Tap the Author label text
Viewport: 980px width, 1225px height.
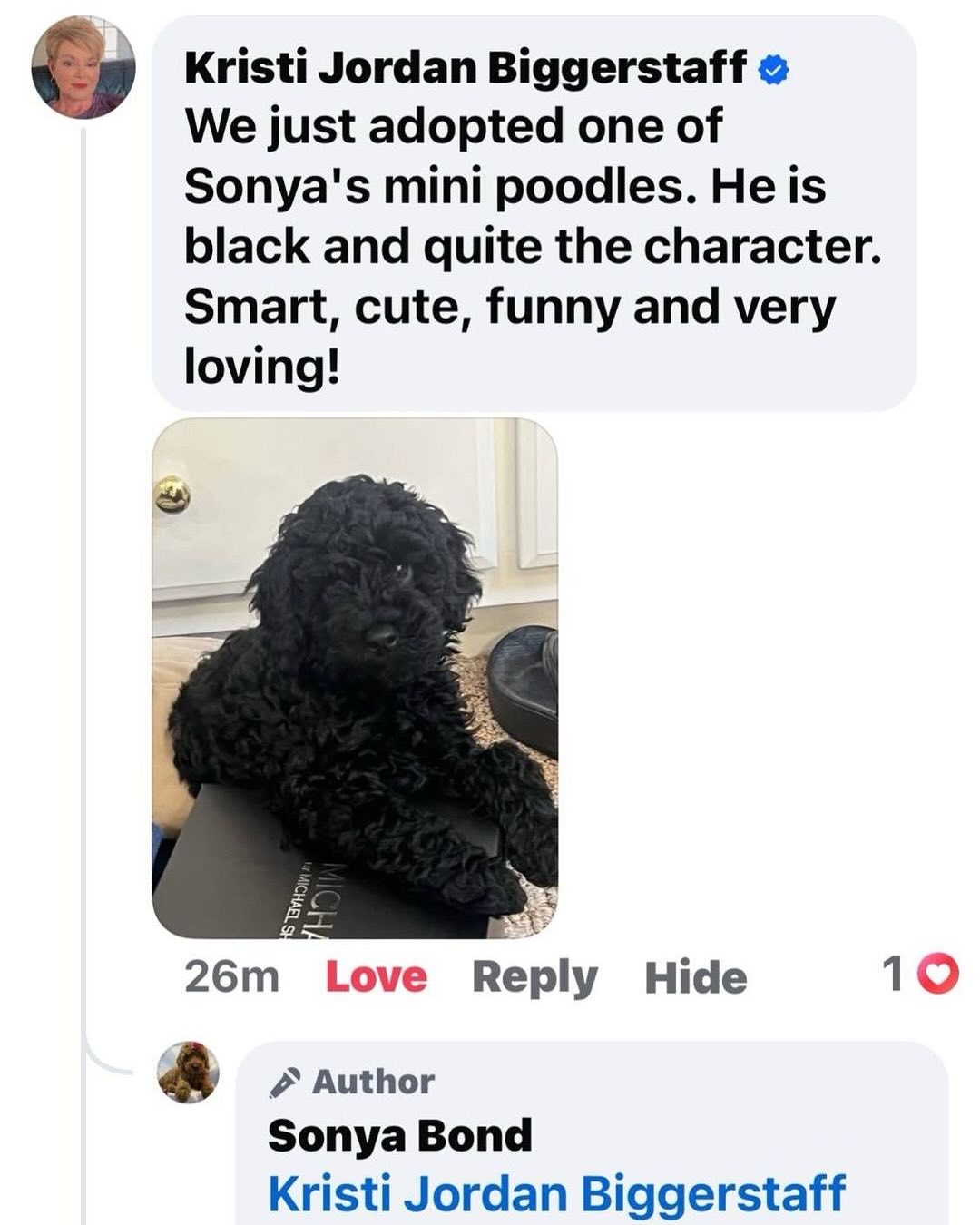pos(374,1082)
